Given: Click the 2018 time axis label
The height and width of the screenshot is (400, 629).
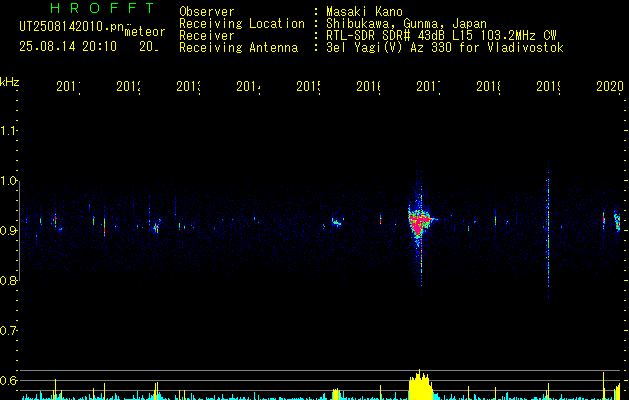Looking at the screenshot, I should (488, 86).
